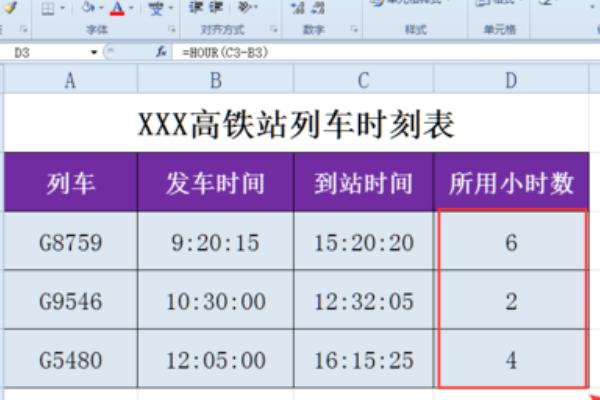Increase the cell indent
The width and height of the screenshot is (600, 400).
215,8
